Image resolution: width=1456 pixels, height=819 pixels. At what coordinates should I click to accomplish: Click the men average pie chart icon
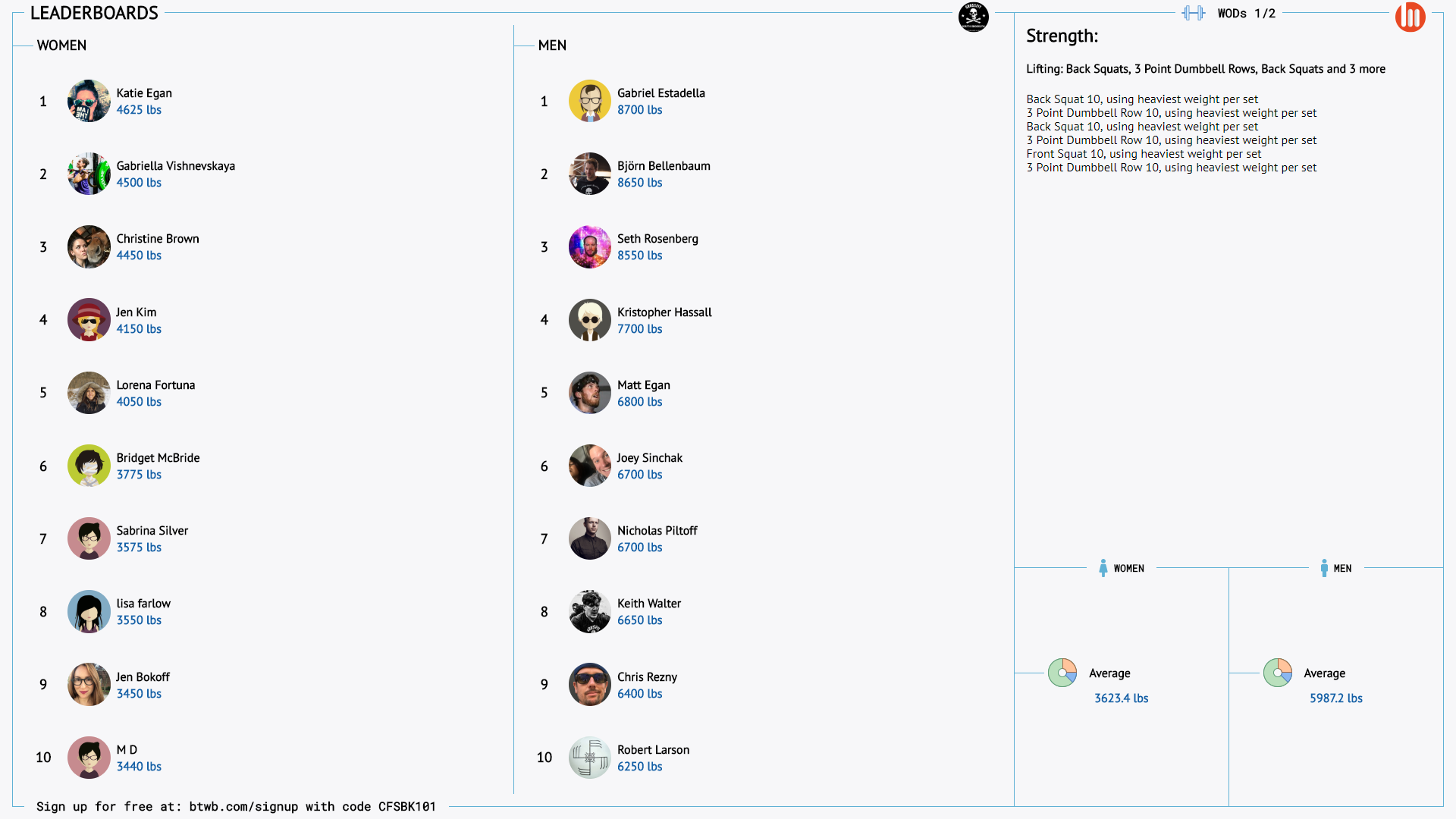[1277, 673]
